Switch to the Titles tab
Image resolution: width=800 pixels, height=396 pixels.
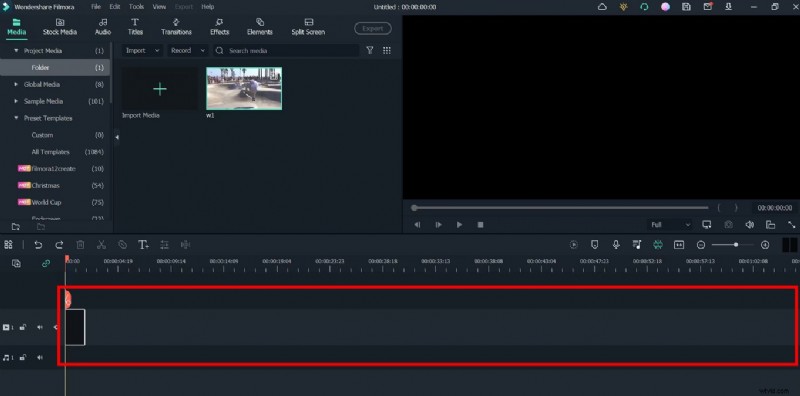pyautogui.click(x=135, y=27)
